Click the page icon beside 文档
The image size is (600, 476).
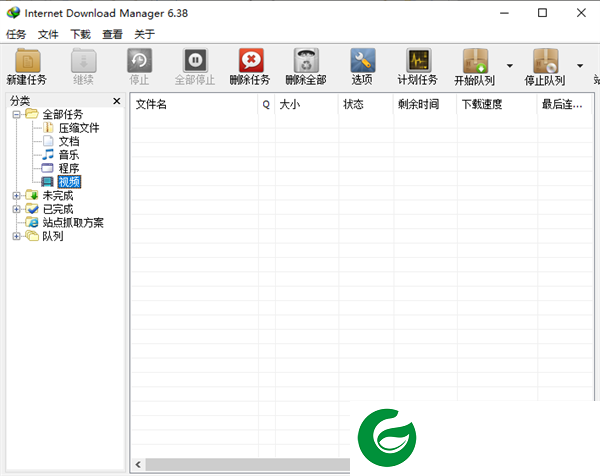[48, 141]
